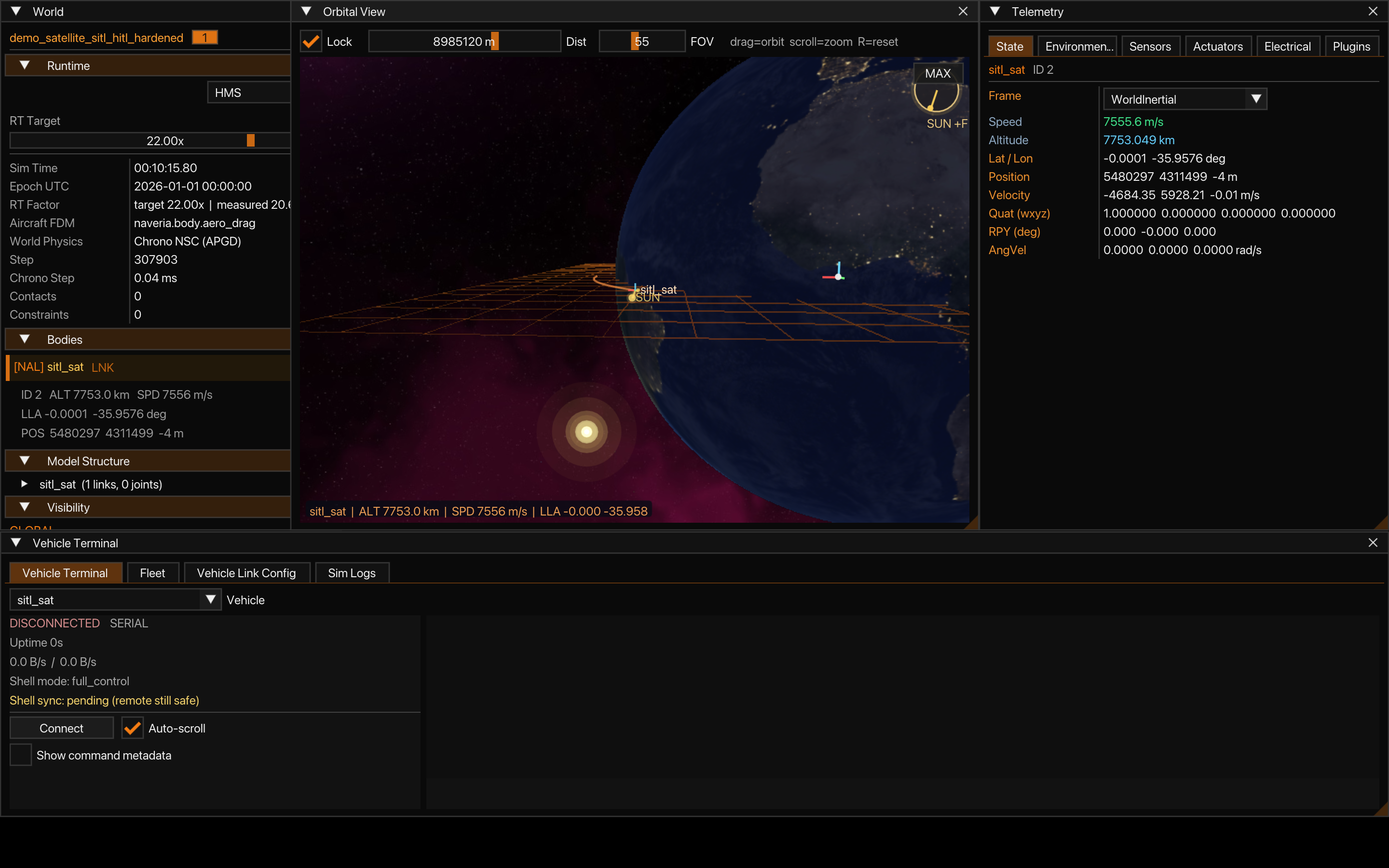Screen dimensions: 1389x868
Task: Open the Plugins telemetry tab
Action: pos(1351,46)
